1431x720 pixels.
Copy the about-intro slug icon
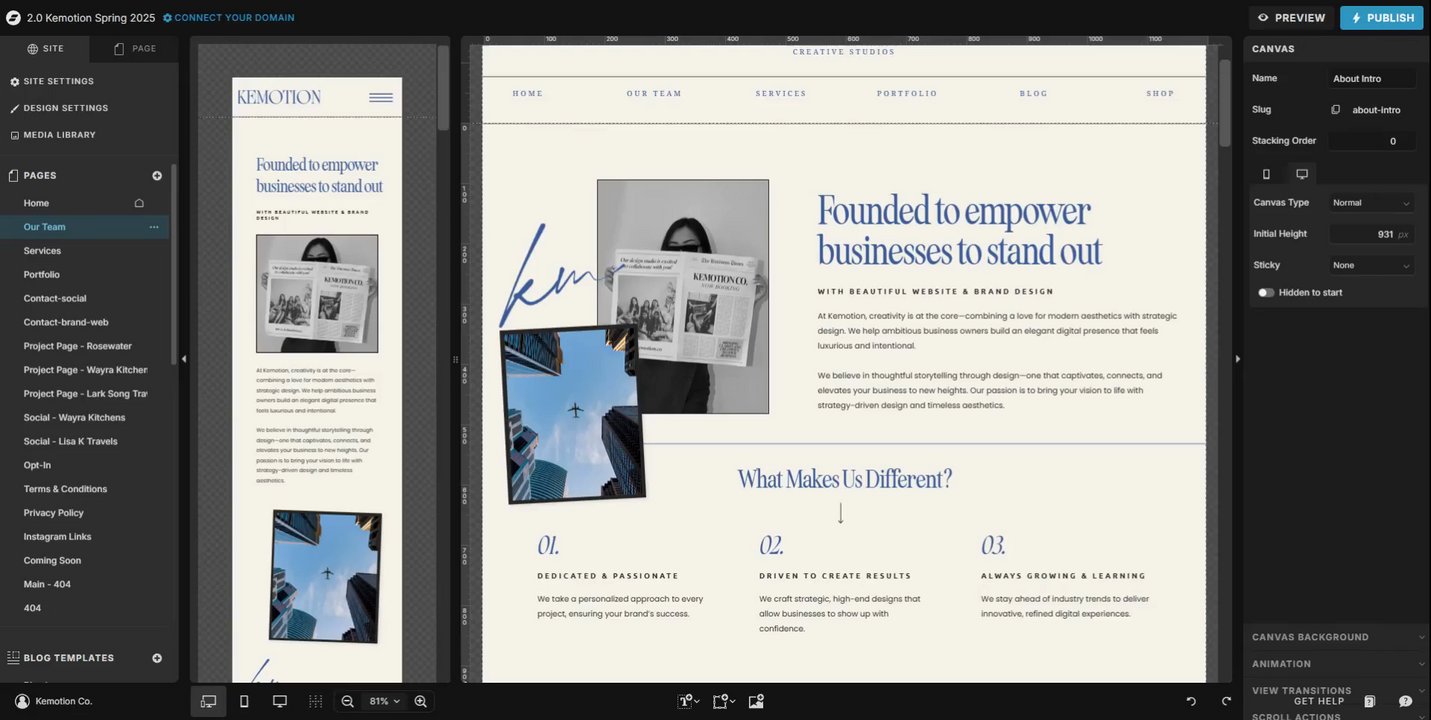tap(1335, 110)
